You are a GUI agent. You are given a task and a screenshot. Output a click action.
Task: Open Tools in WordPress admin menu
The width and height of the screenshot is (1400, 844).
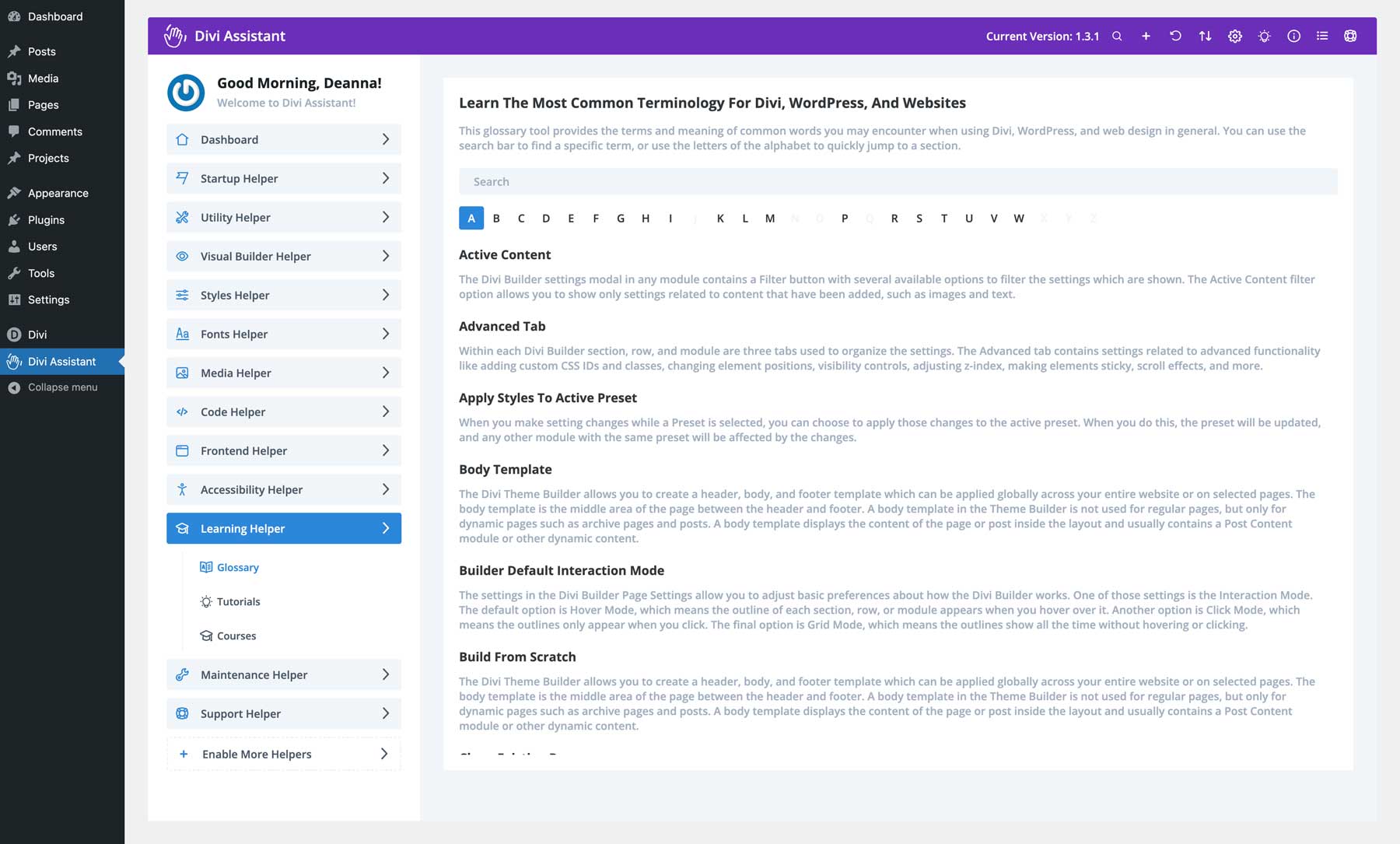(62, 273)
